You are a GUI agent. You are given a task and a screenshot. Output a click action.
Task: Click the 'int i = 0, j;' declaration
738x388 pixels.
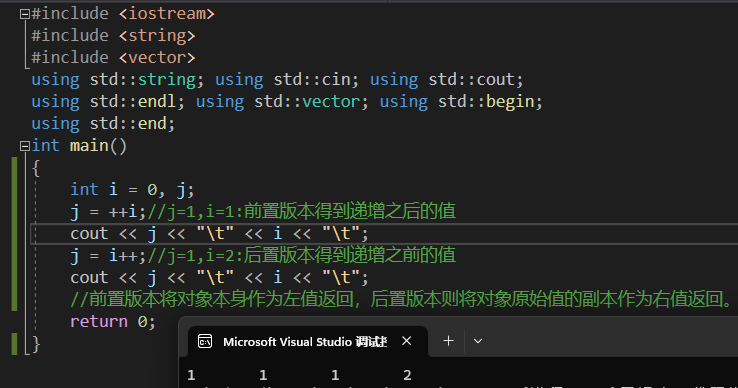[132, 190]
